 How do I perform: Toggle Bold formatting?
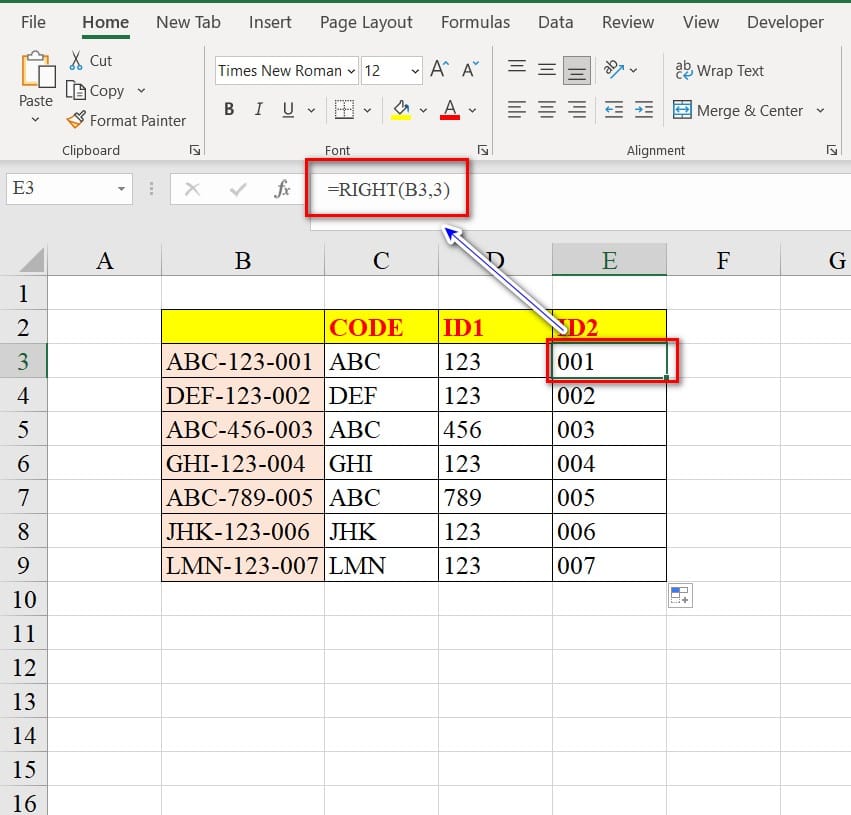pyautogui.click(x=229, y=110)
